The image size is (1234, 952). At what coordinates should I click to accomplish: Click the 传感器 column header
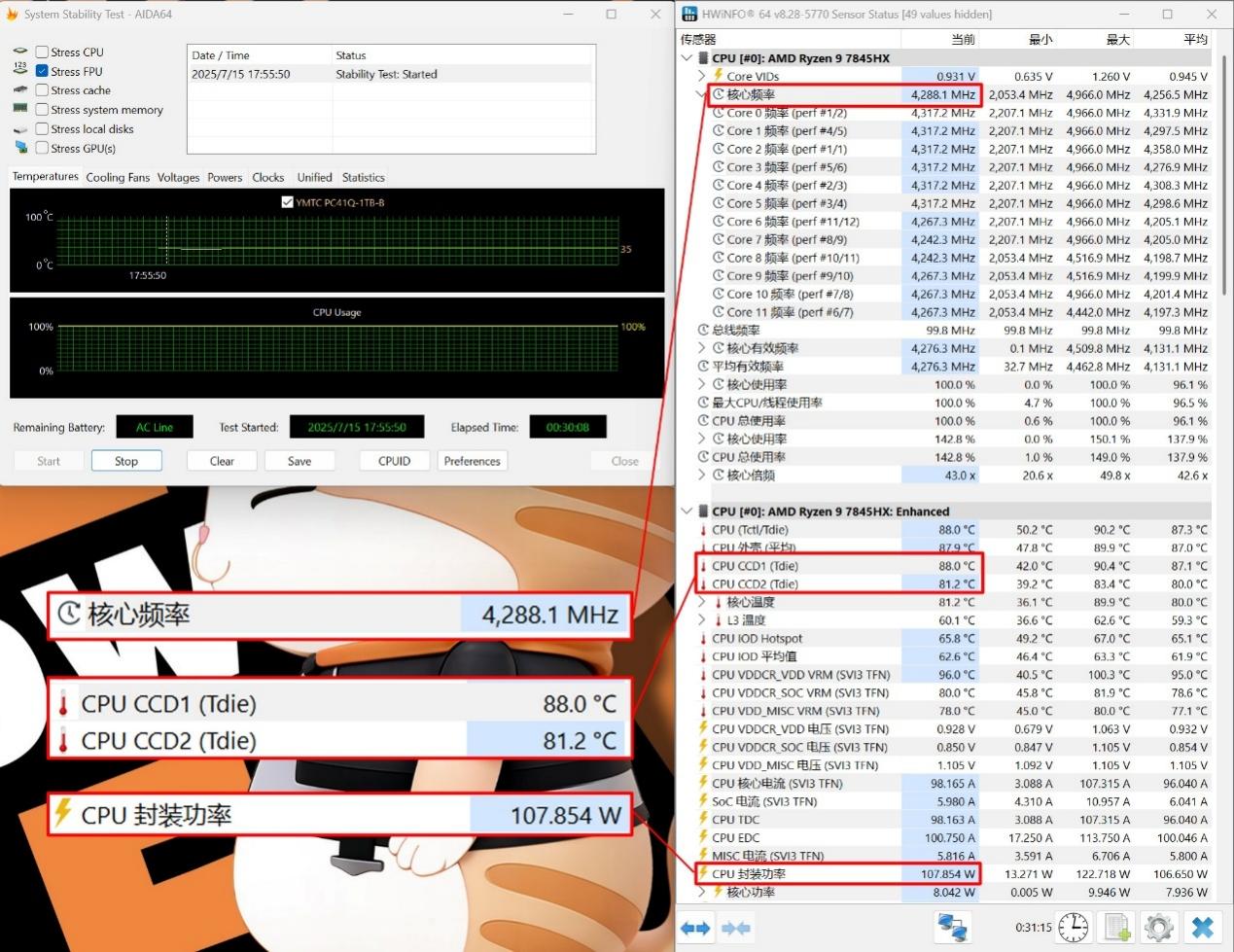[x=791, y=39]
